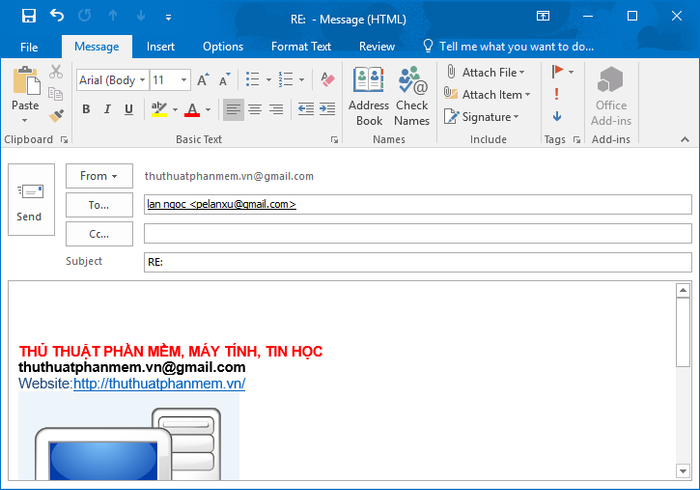Screen dimensions: 700x490
Task: Click the Tell me what you want to do box
Action: coord(508,47)
